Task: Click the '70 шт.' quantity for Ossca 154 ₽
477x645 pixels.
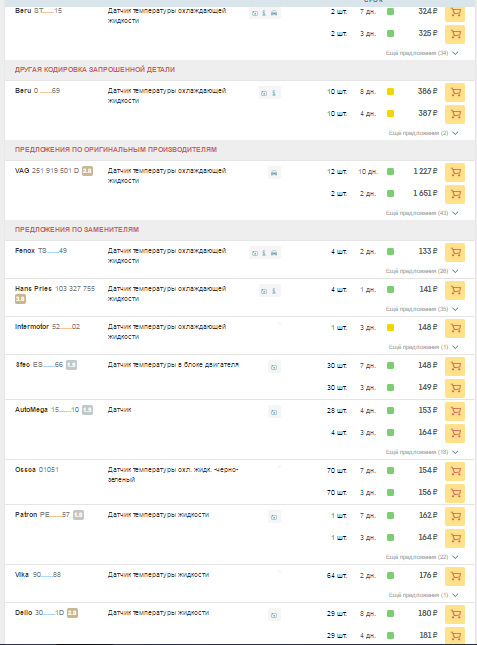Action: click(x=336, y=471)
